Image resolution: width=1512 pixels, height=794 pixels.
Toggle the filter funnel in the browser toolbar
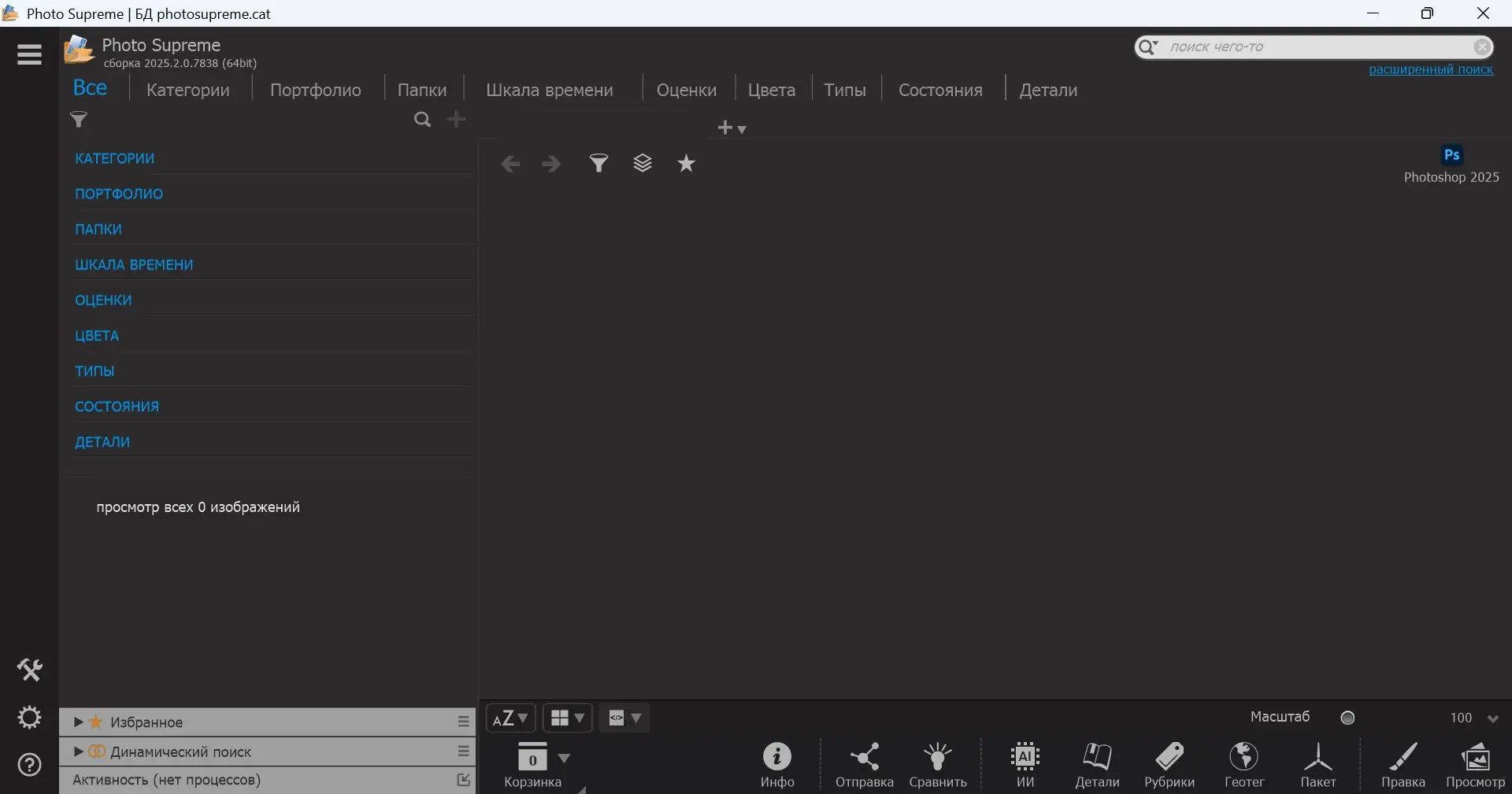(599, 163)
